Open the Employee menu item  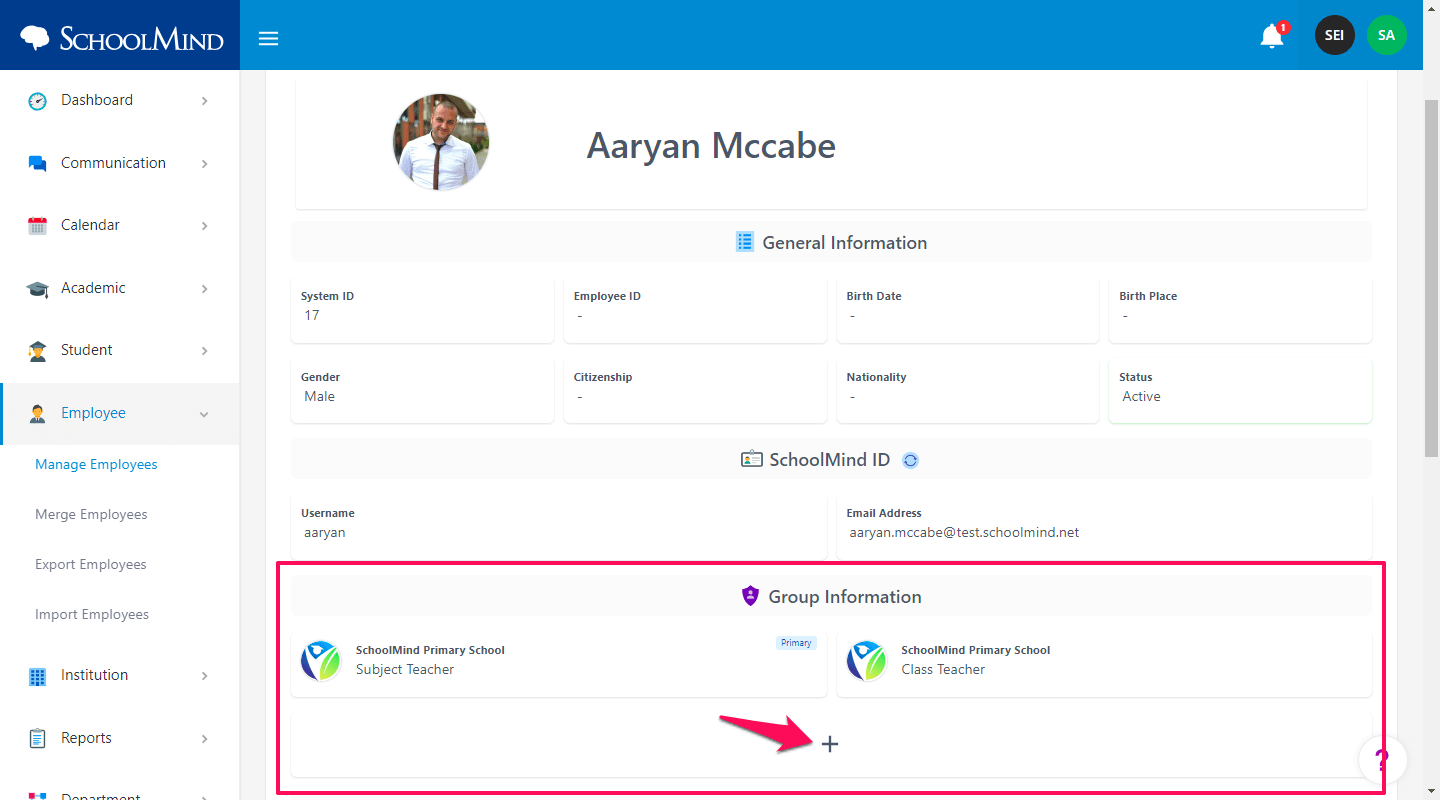point(120,413)
